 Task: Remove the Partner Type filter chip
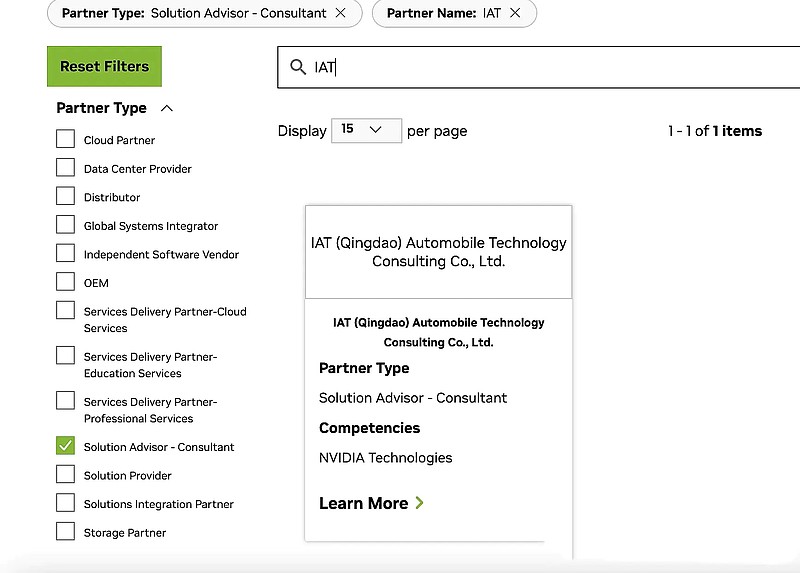pyautogui.click(x=340, y=13)
